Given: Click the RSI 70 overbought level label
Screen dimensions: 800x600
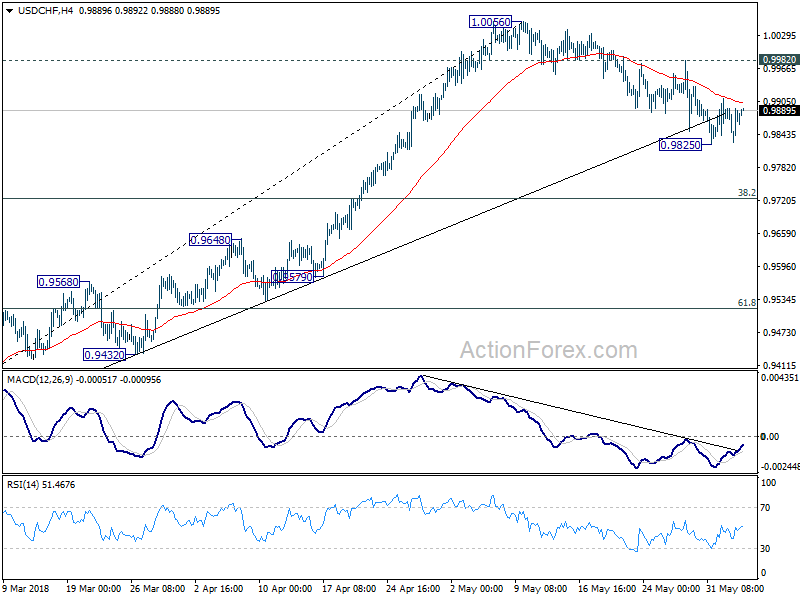Looking at the screenshot, I should 765,508.
